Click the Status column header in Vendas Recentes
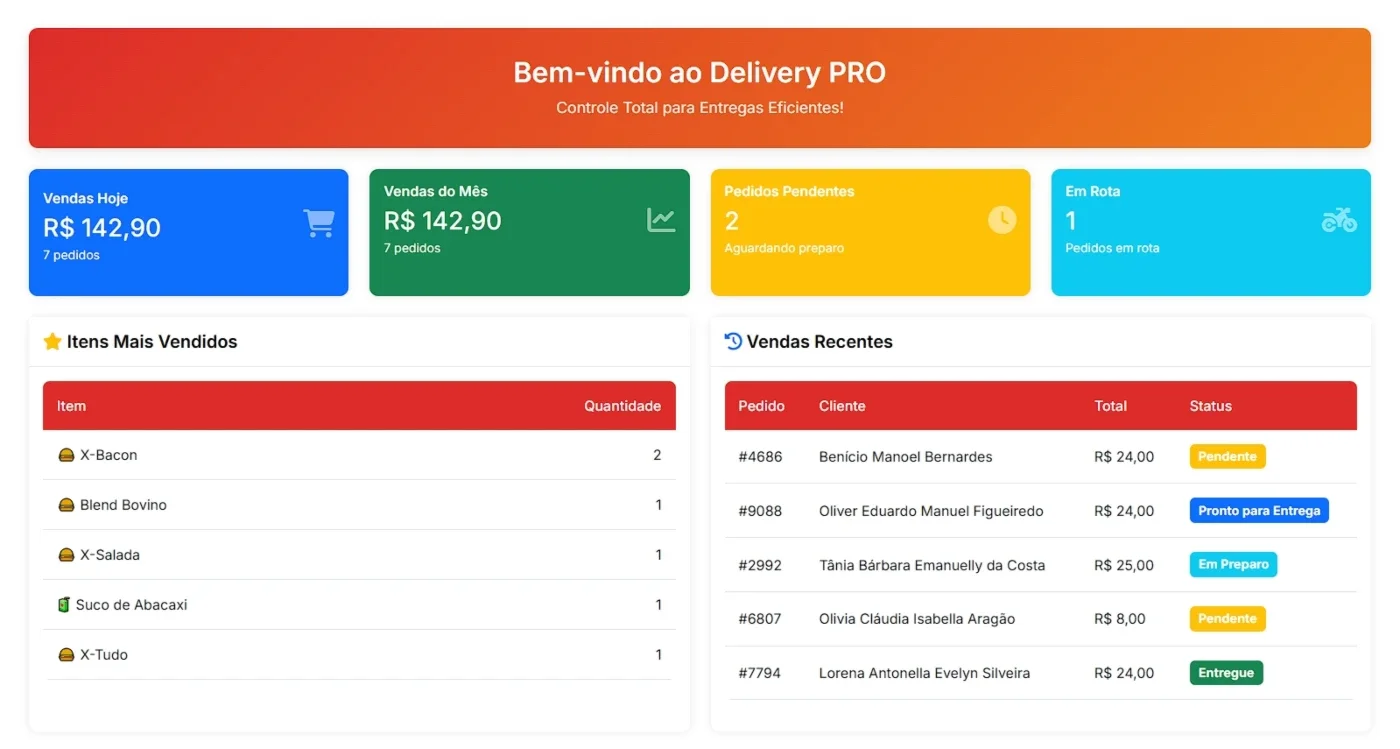This screenshot has height=749, width=1400. coord(1210,406)
